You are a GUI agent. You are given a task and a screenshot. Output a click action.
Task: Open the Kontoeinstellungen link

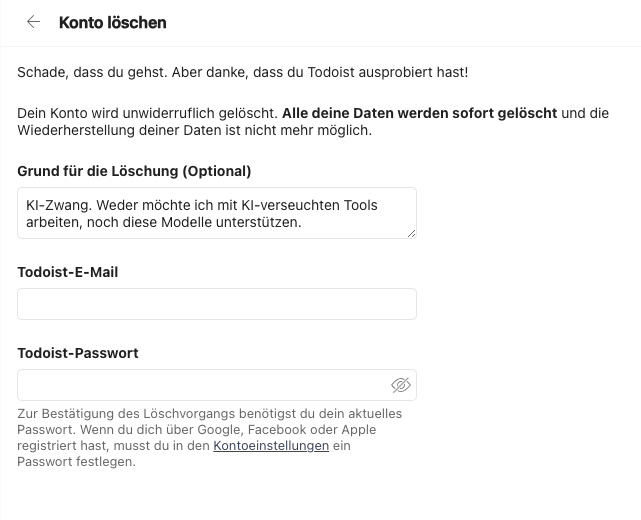271,446
